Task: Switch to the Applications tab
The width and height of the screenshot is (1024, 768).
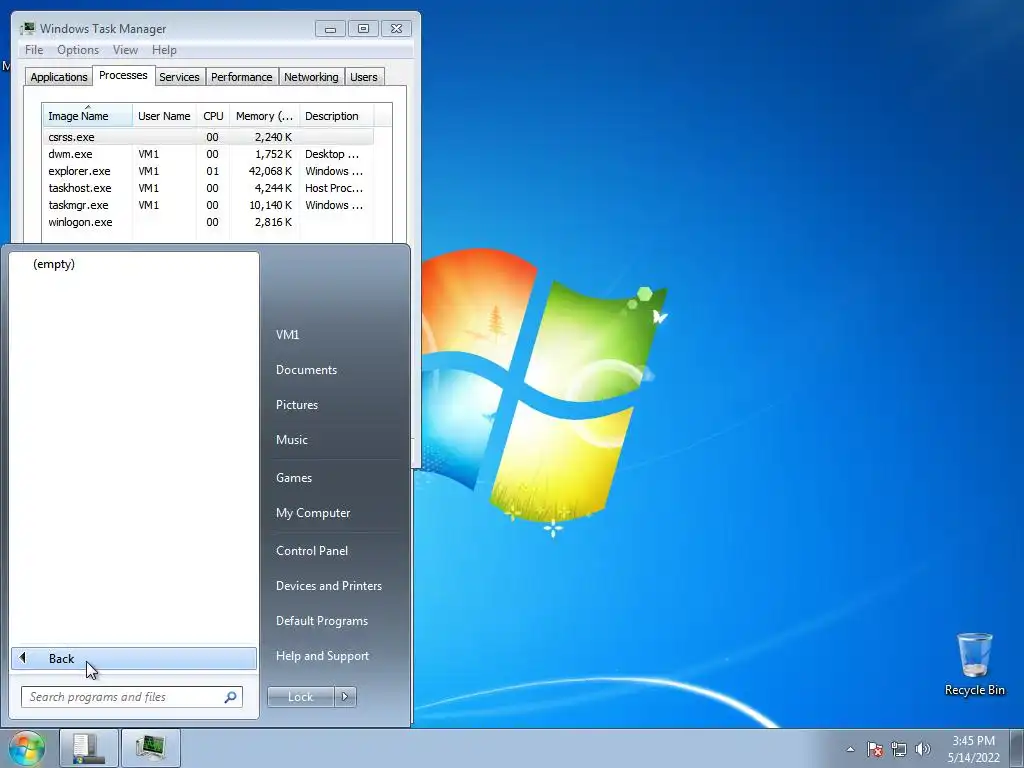Action: (x=59, y=77)
